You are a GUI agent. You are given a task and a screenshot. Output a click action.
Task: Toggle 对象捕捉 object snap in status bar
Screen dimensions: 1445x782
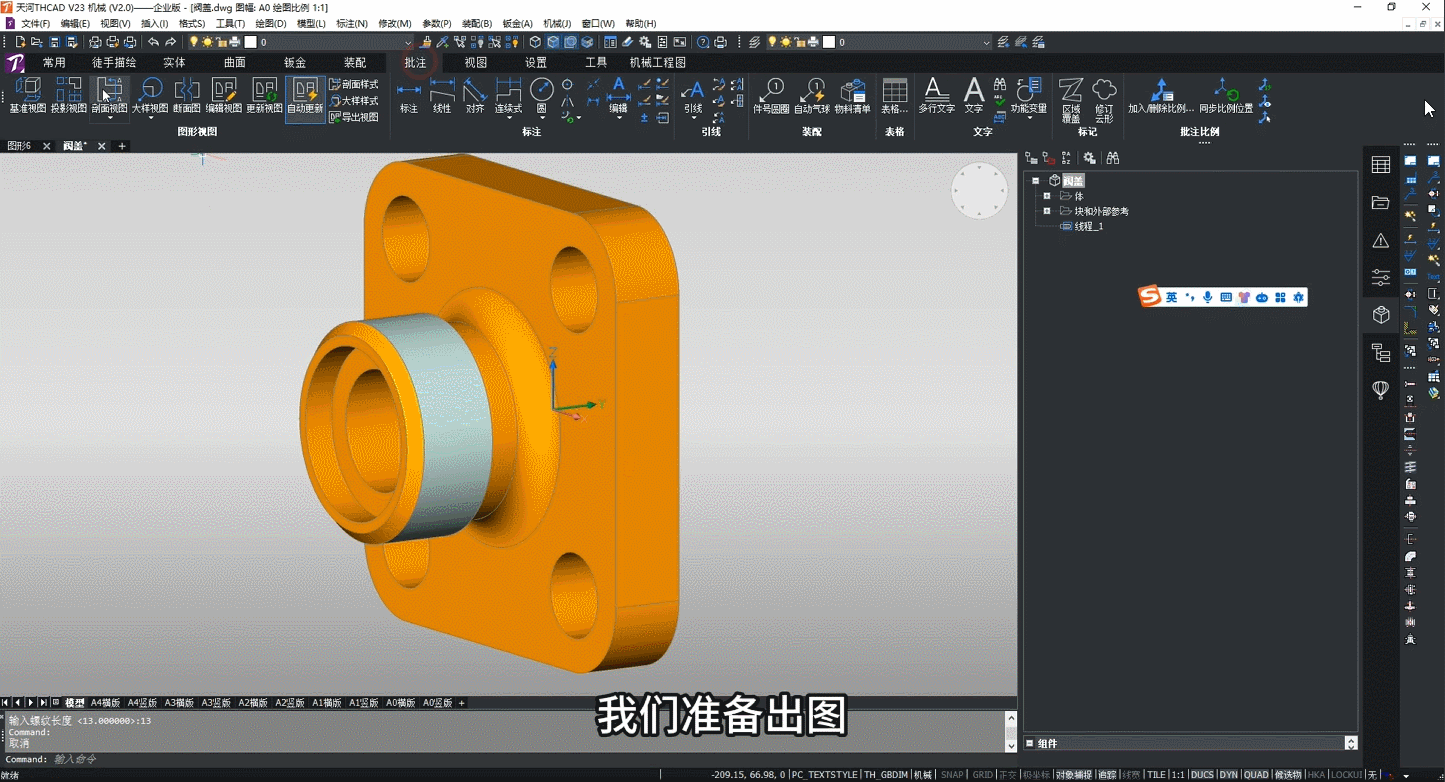coord(1074,775)
